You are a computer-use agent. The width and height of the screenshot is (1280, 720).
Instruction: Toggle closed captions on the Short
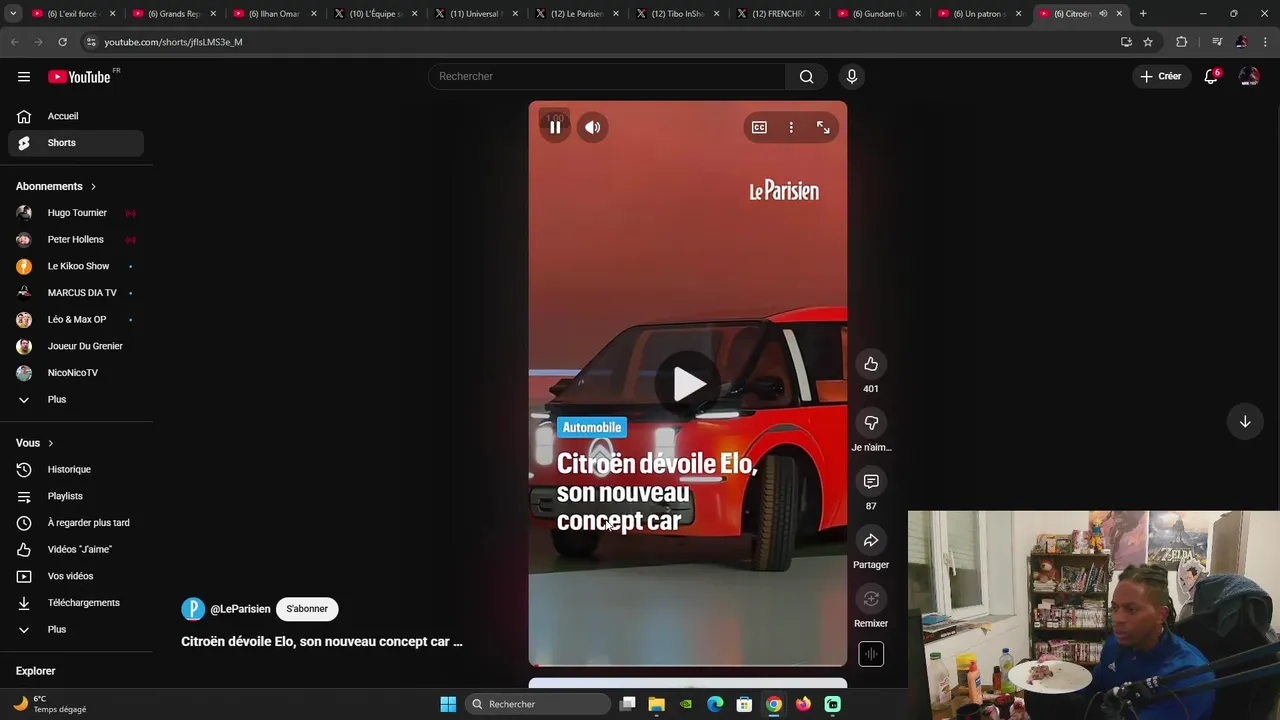pos(759,127)
